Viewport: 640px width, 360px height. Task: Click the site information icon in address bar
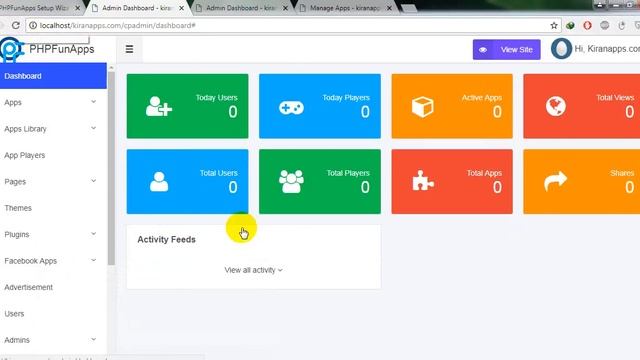click(x=33, y=25)
